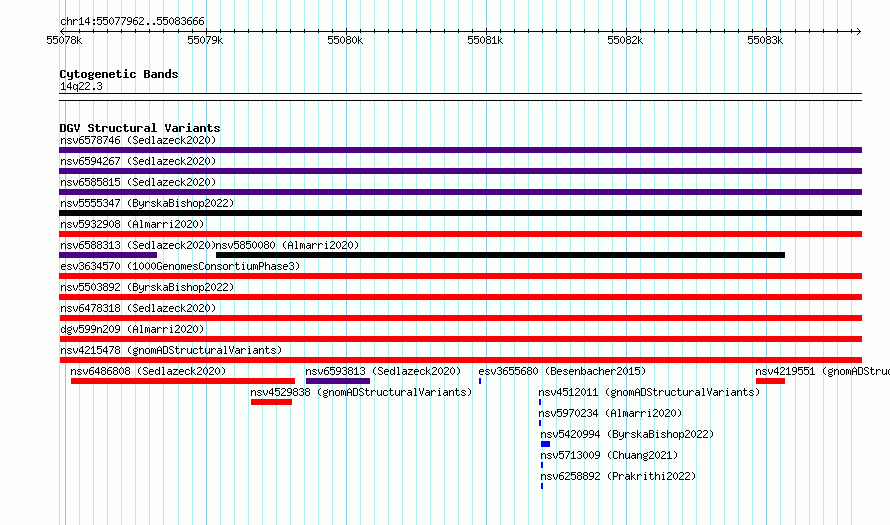Screen dimensions: 890x525
Task: Click the red bar under nsv4219551
Action: pos(770,381)
